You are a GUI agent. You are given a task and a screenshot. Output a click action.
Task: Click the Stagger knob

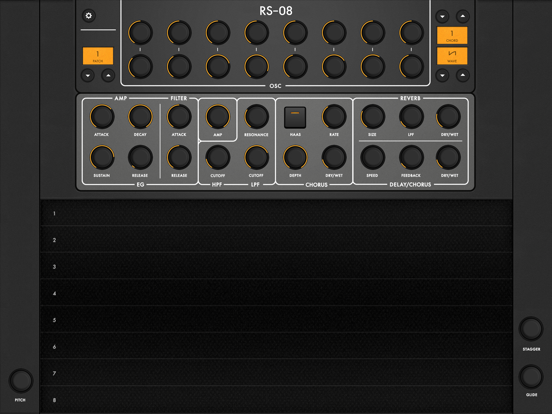[531, 329]
